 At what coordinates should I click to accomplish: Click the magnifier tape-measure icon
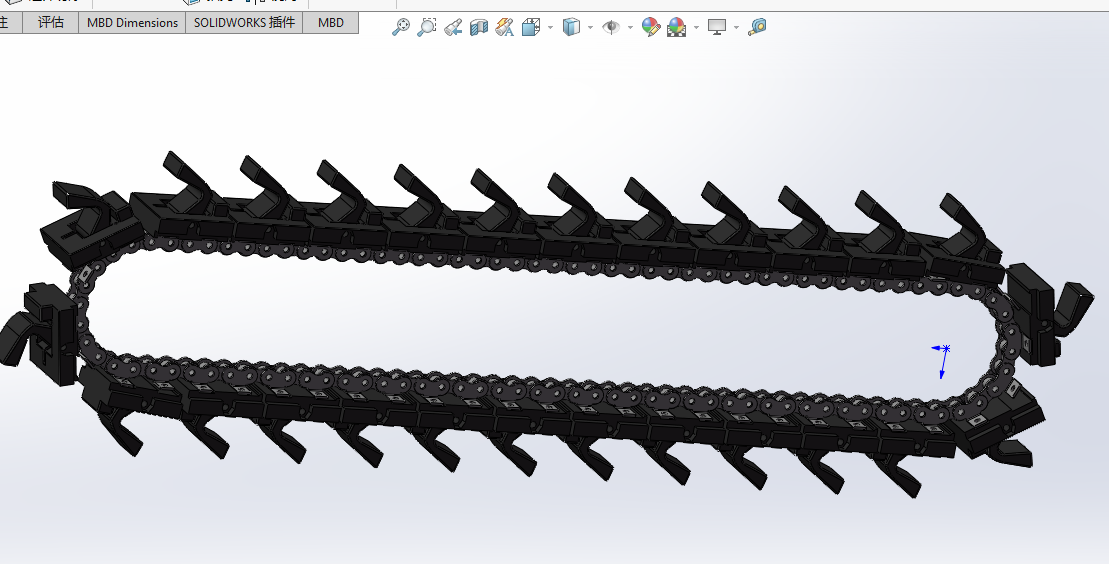click(757, 28)
